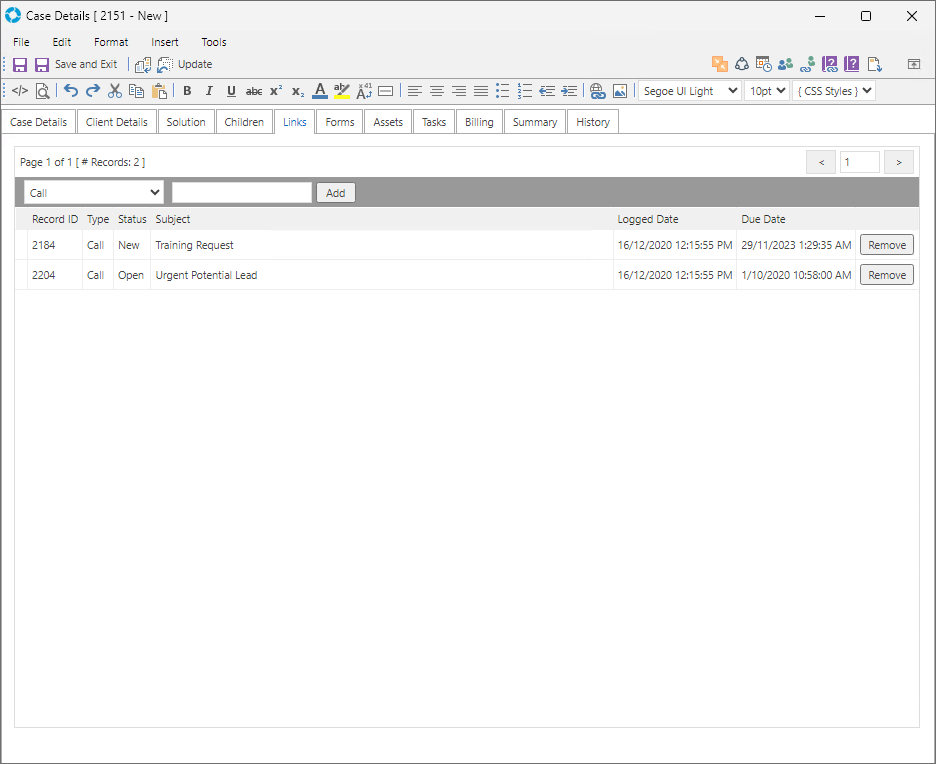Screen dimensions: 936x764
Task: Click the page number input field
Action: coord(859,162)
